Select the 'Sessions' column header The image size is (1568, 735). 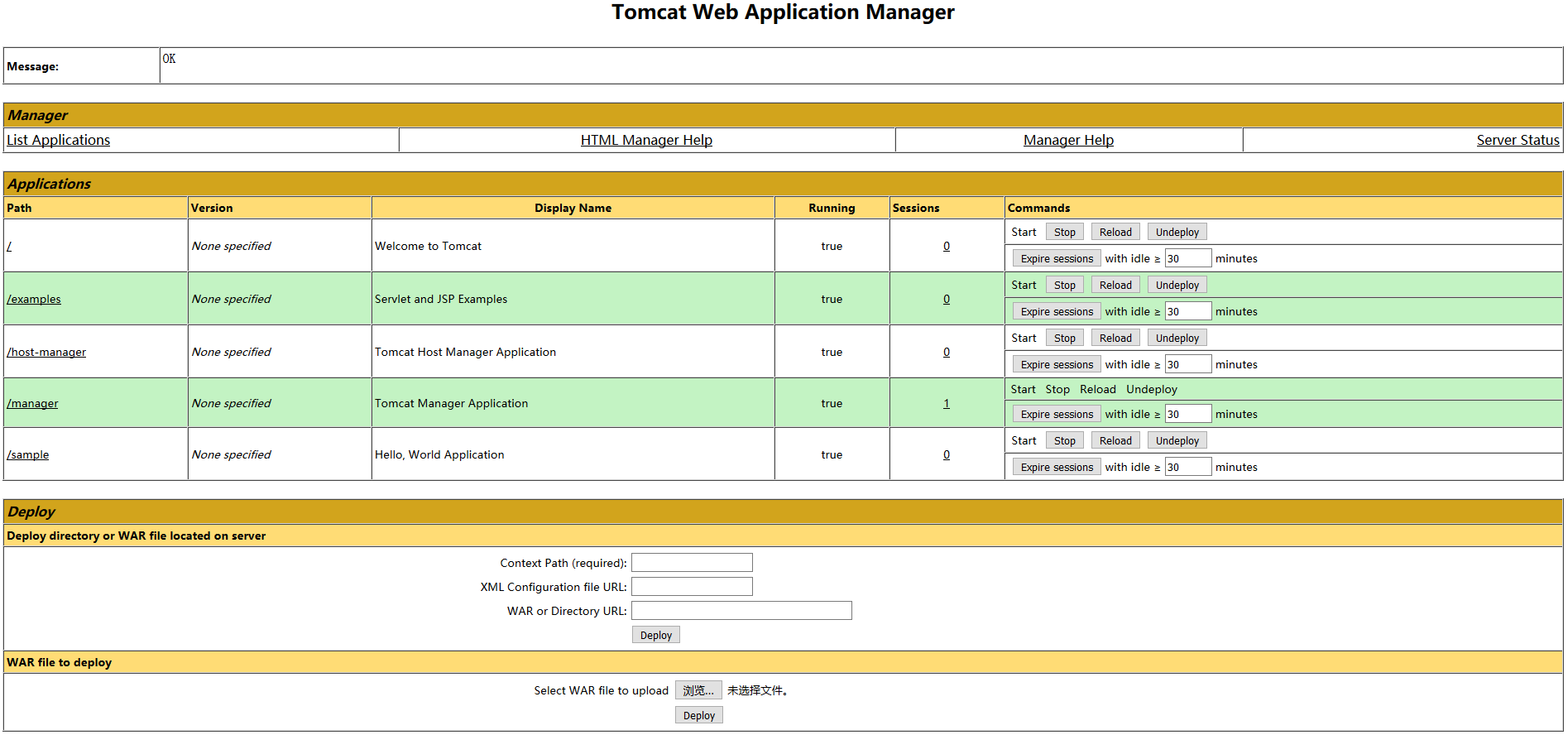pyautogui.click(x=916, y=208)
